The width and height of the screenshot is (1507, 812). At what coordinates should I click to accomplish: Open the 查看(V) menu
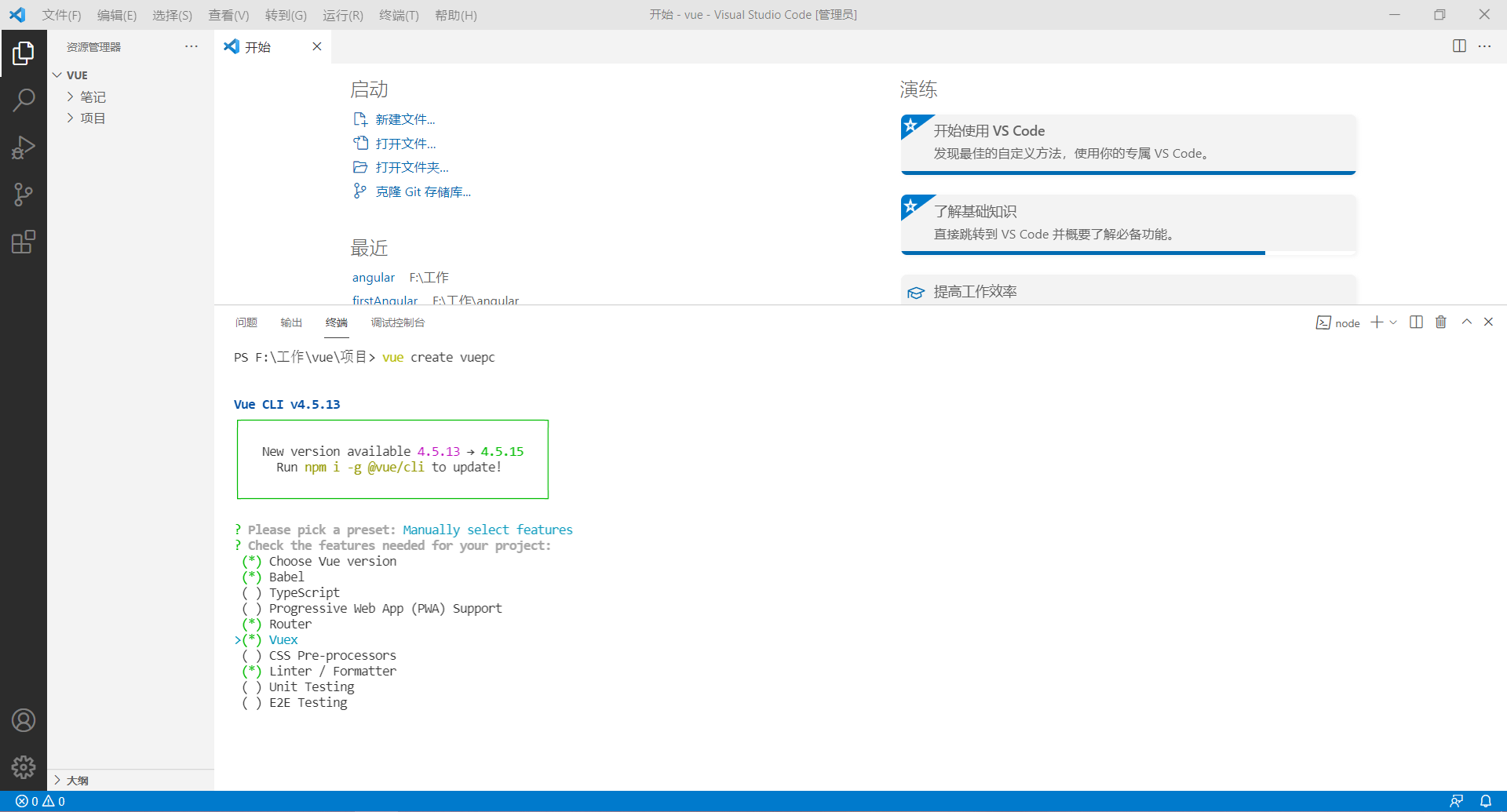coord(228,15)
